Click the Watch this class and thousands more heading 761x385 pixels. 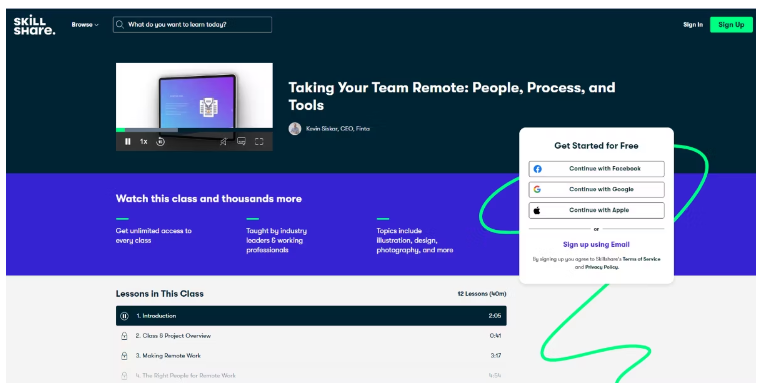209,199
